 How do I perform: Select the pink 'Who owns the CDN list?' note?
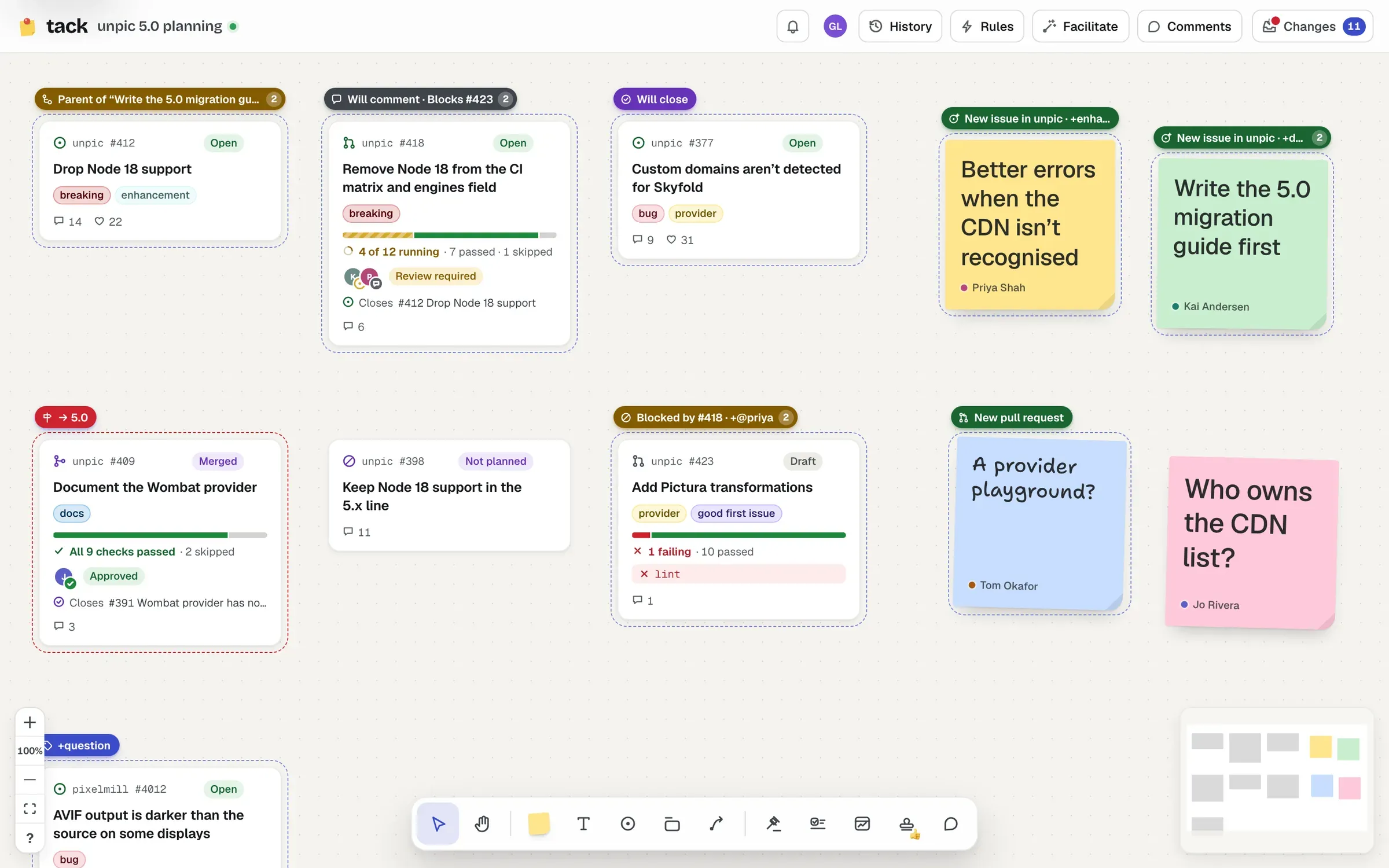[1251, 542]
